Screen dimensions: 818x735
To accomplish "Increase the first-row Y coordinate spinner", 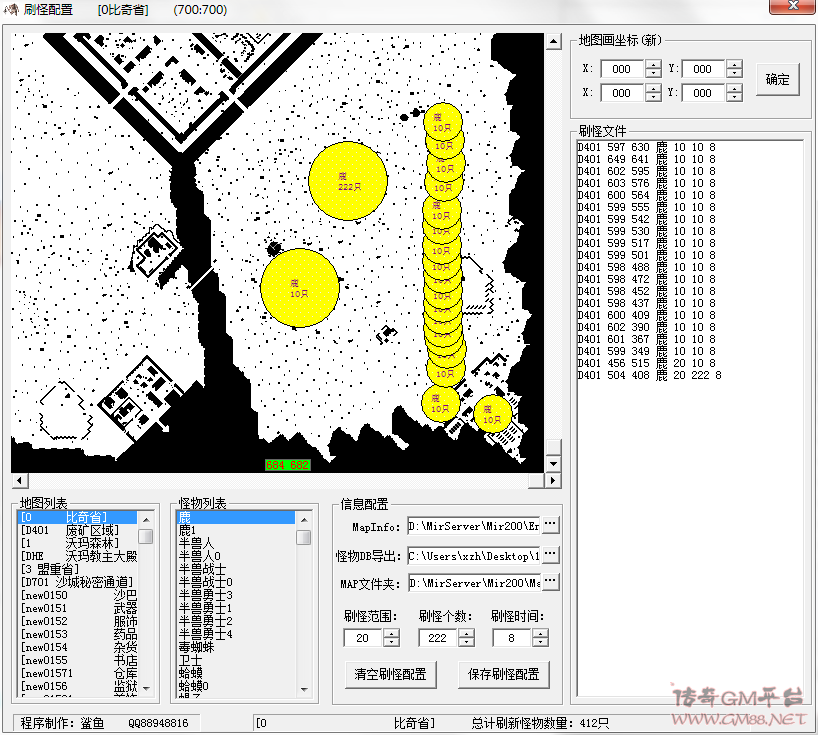I will pos(734,65).
